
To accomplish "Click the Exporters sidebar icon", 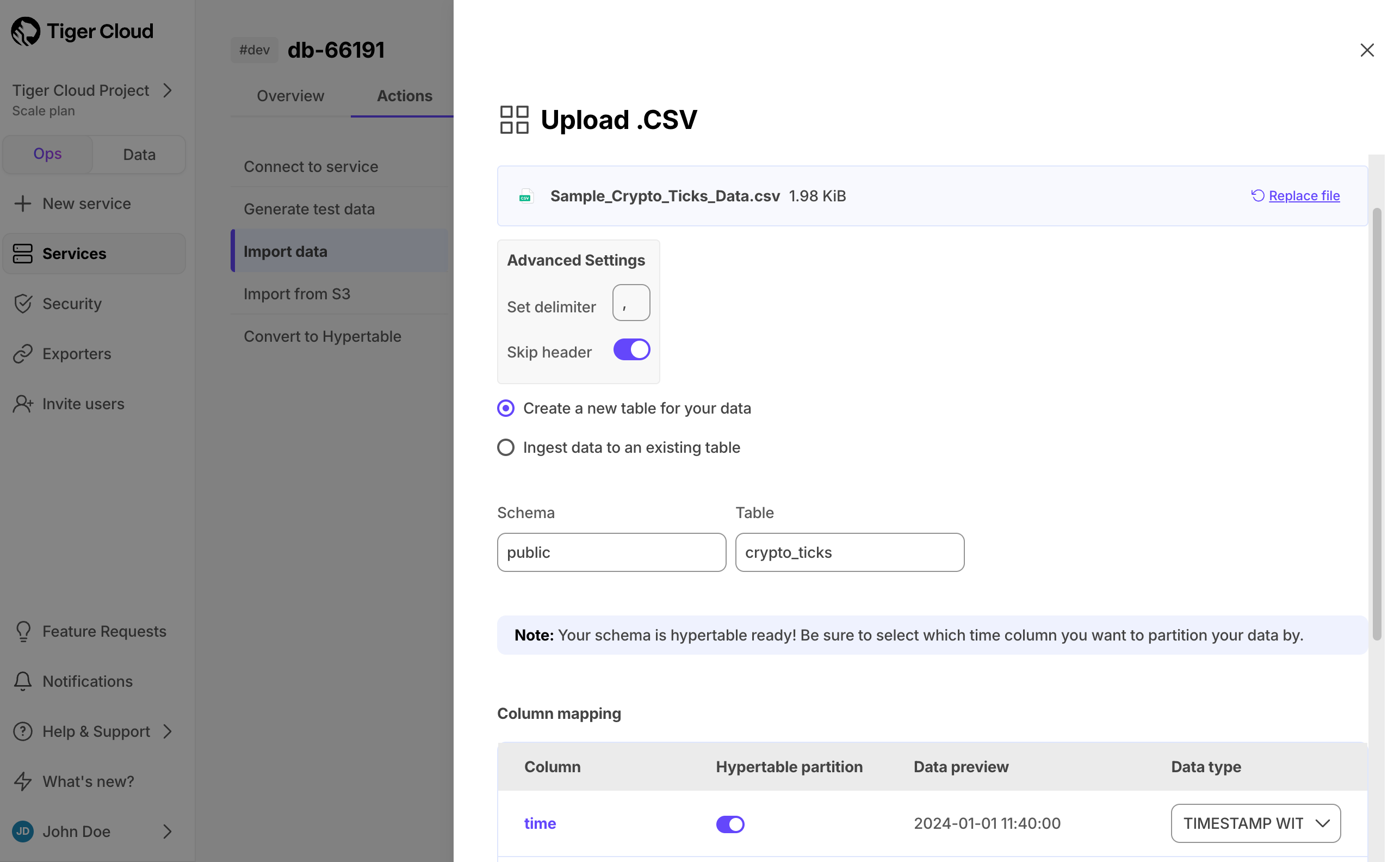I will pyautogui.click(x=23, y=354).
